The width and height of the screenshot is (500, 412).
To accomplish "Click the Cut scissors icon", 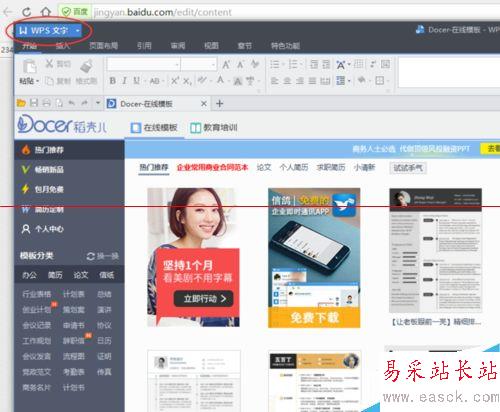I will 49,63.
